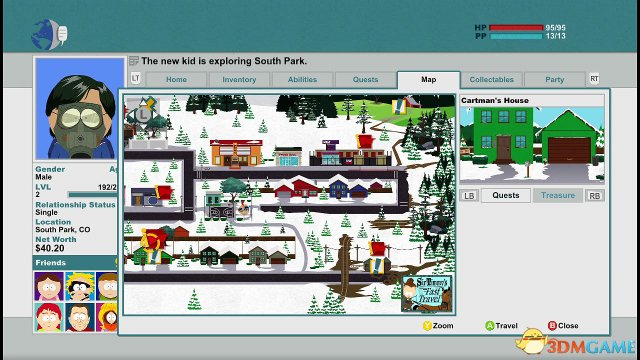Switch to the Inventory tab

point(239,80)
